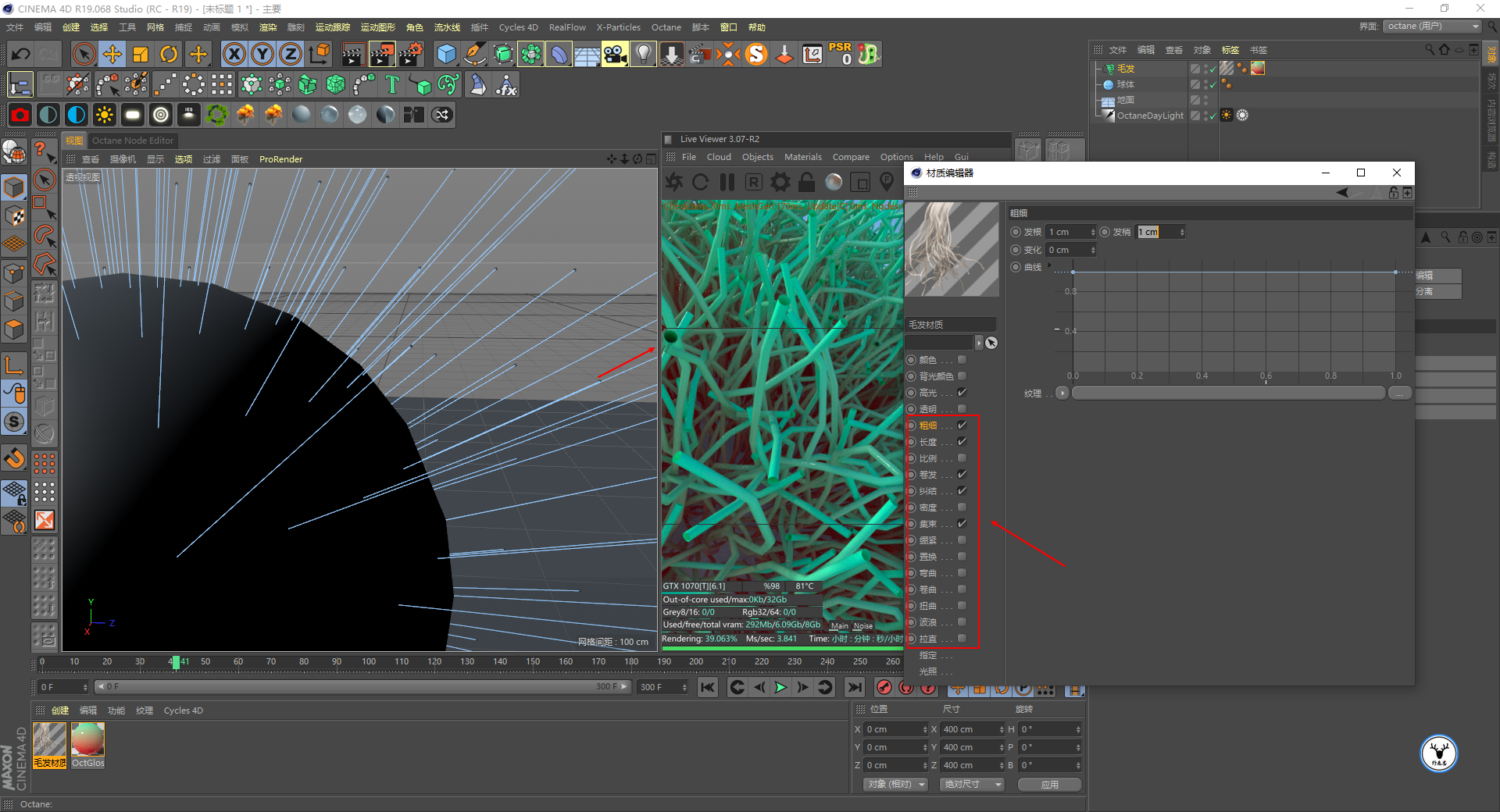Select the Move tool in top toolbar
The image size is (1500, 812).
pos(112,55)
